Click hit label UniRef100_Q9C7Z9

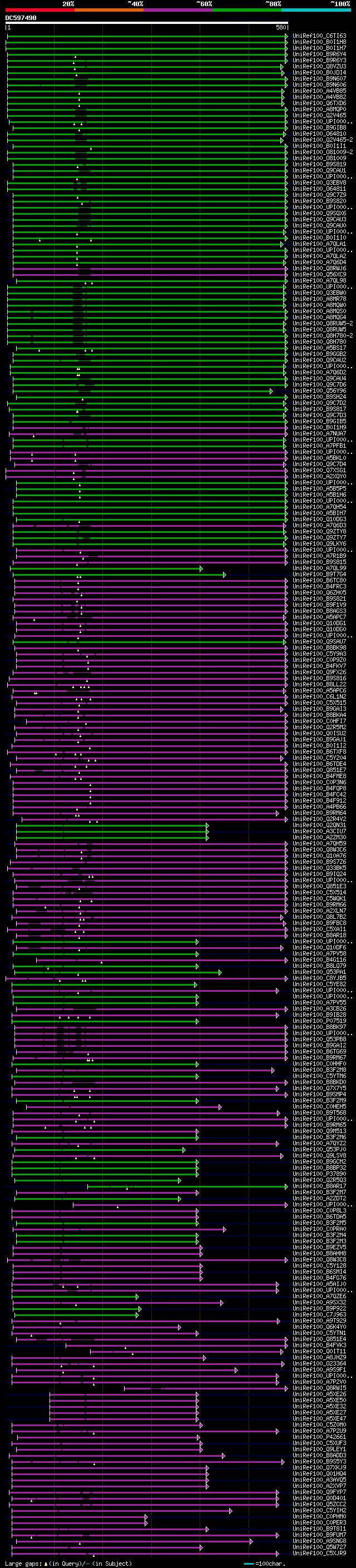point(319,195)
